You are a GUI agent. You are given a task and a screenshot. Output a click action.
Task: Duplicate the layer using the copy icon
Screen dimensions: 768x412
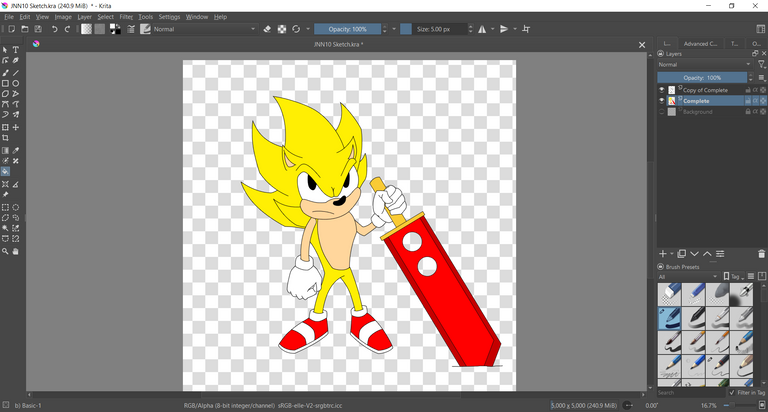[681, 254]
